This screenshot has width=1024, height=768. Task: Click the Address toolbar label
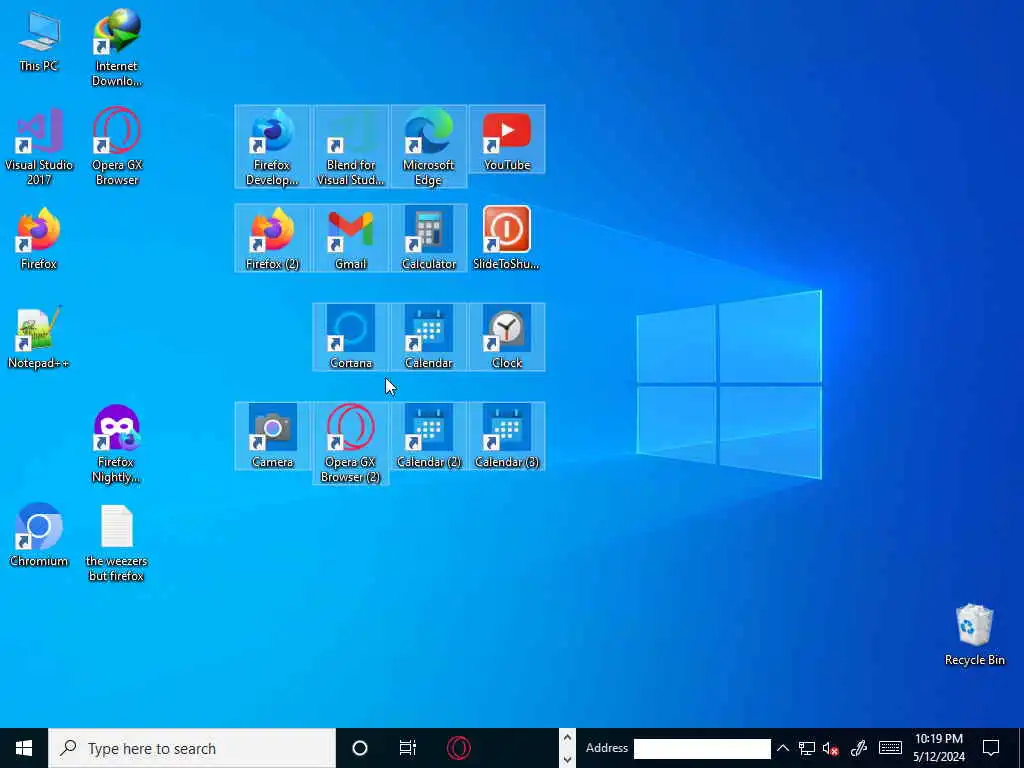coord(607,748)
